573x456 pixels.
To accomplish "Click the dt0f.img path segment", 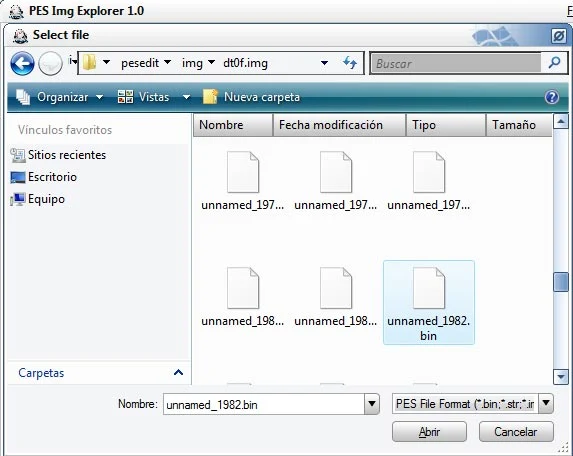I will [x=246, y=63].
